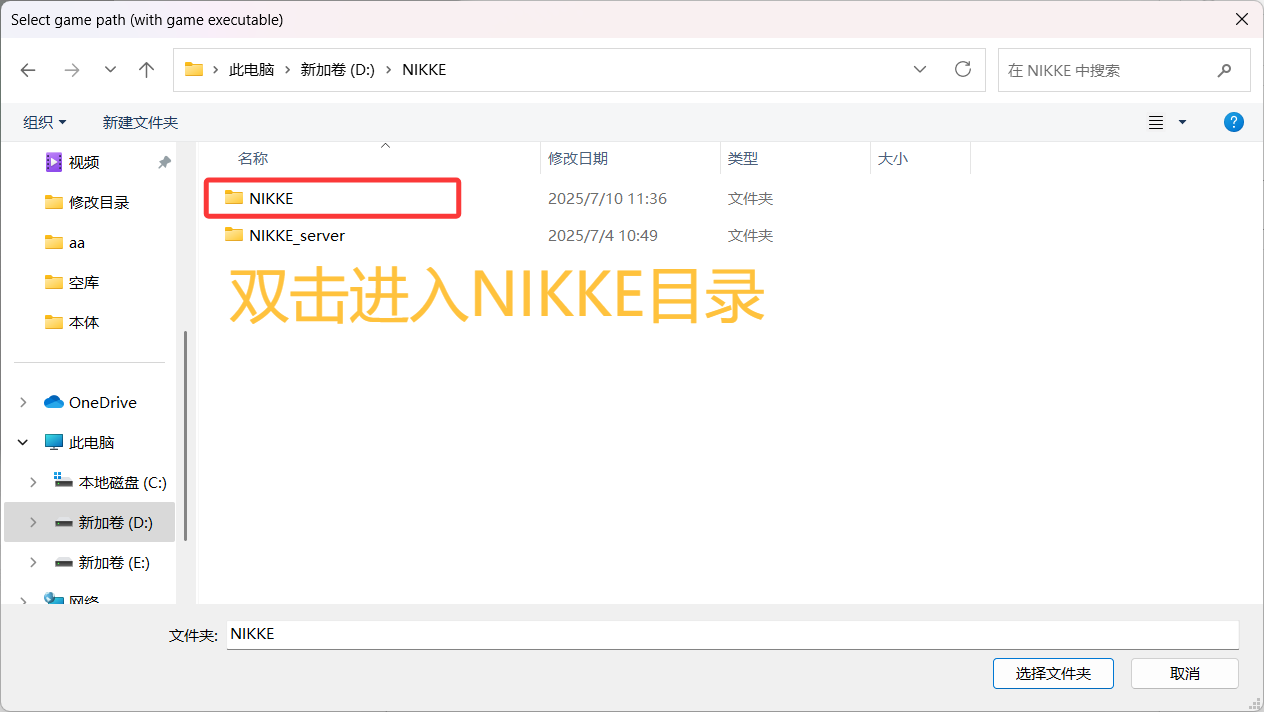Open the view options dropdown arrow
This screenshot has height=712, width=1264.
1183,122
